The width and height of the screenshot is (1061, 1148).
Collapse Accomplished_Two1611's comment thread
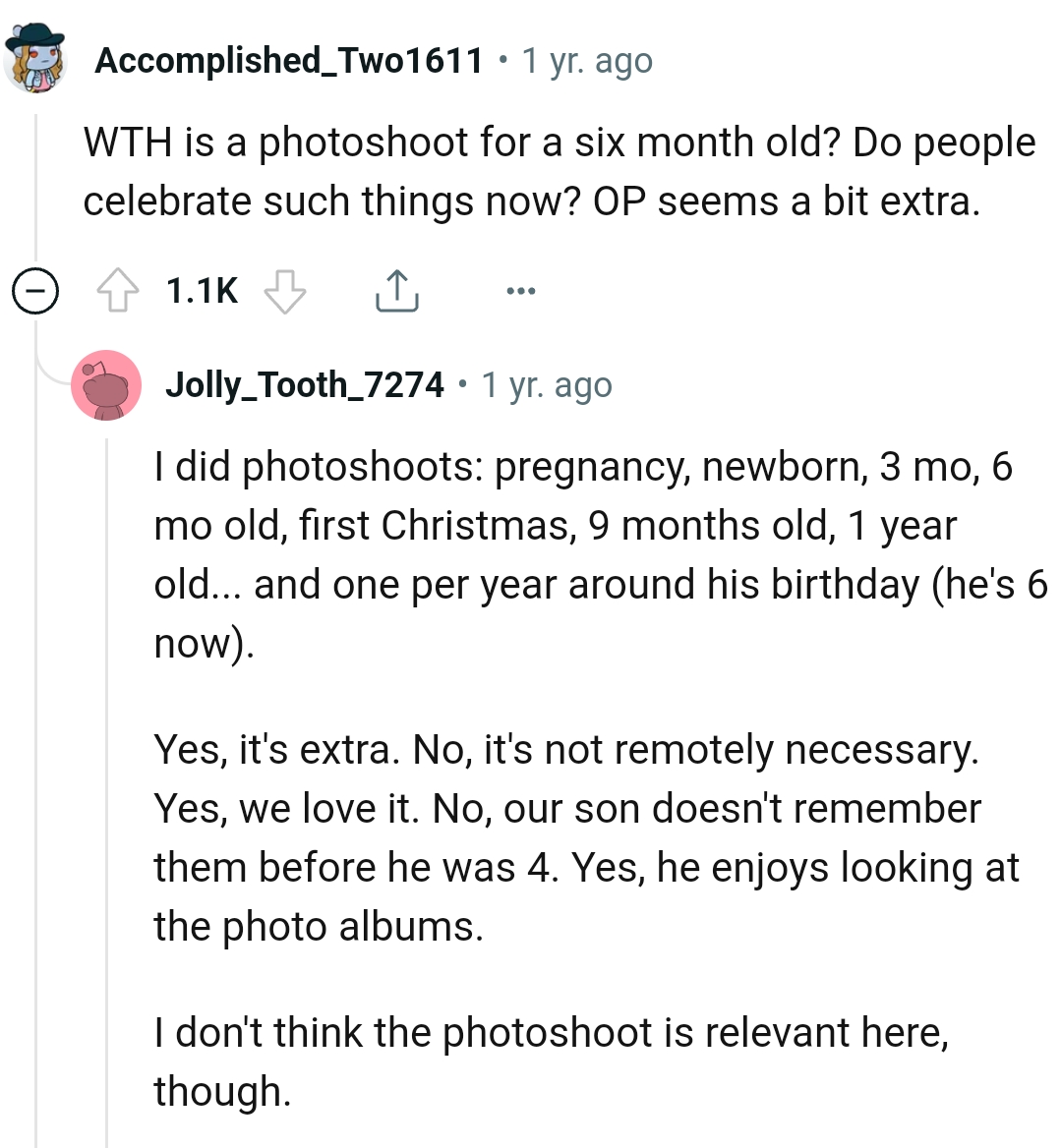click(35, 289)
